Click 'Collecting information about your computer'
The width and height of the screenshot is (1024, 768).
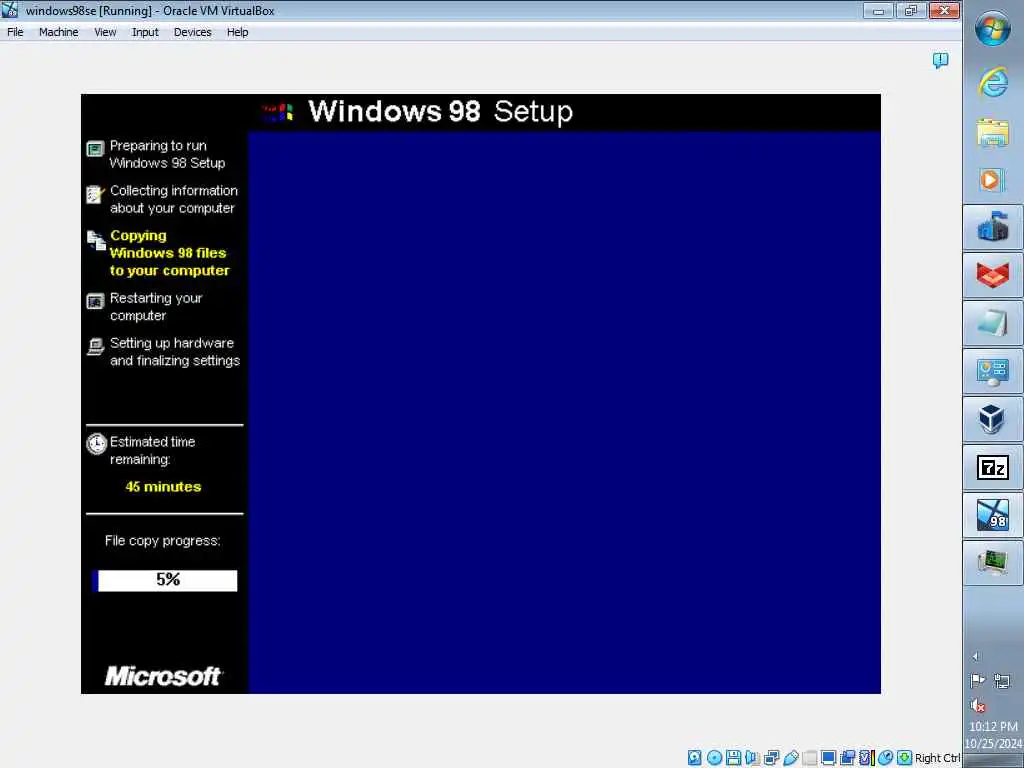173,199
